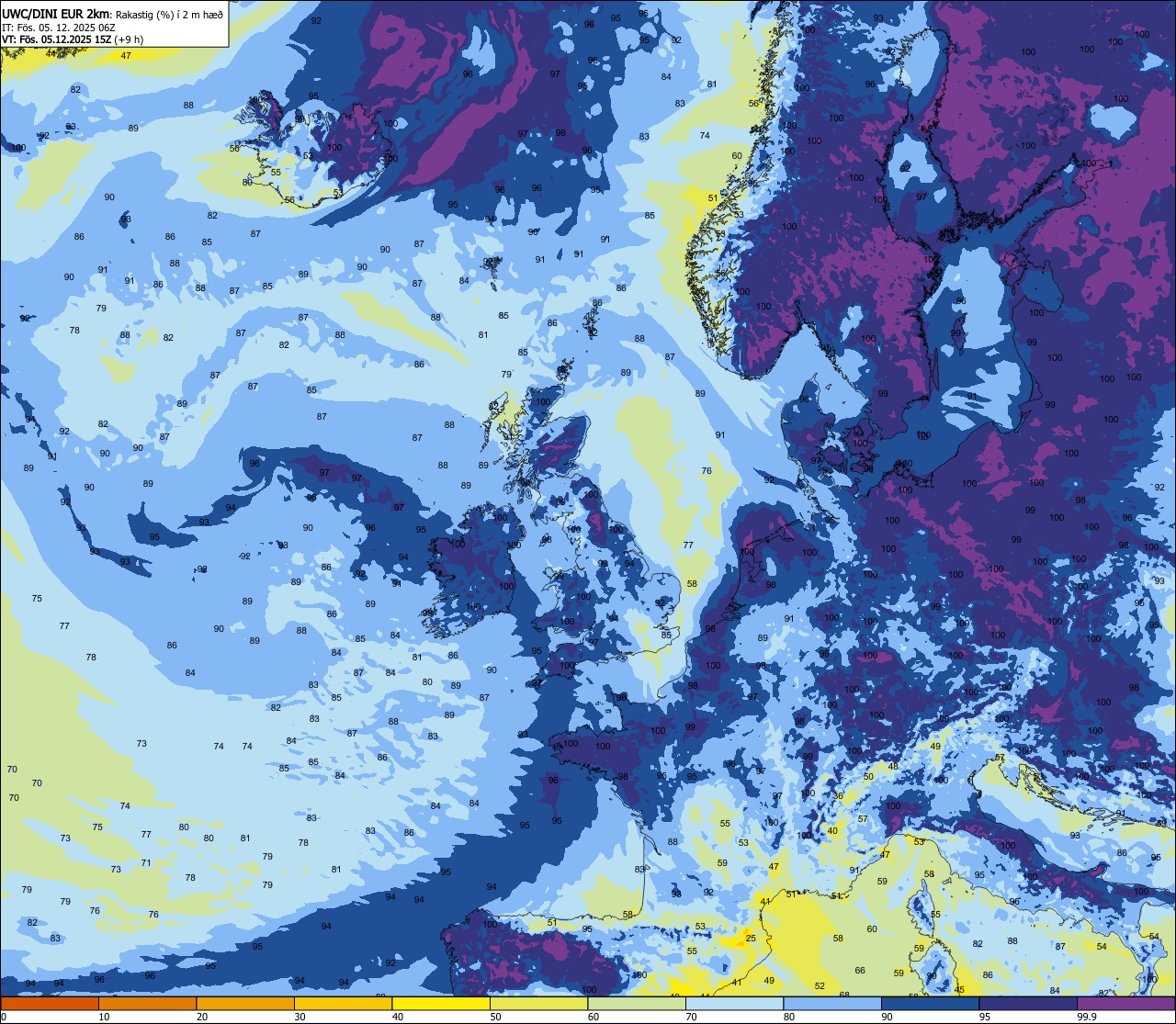Pick the 20–30 legend color band
The width and height of the screenshot is (1176, 1024).
point(245,1003)
